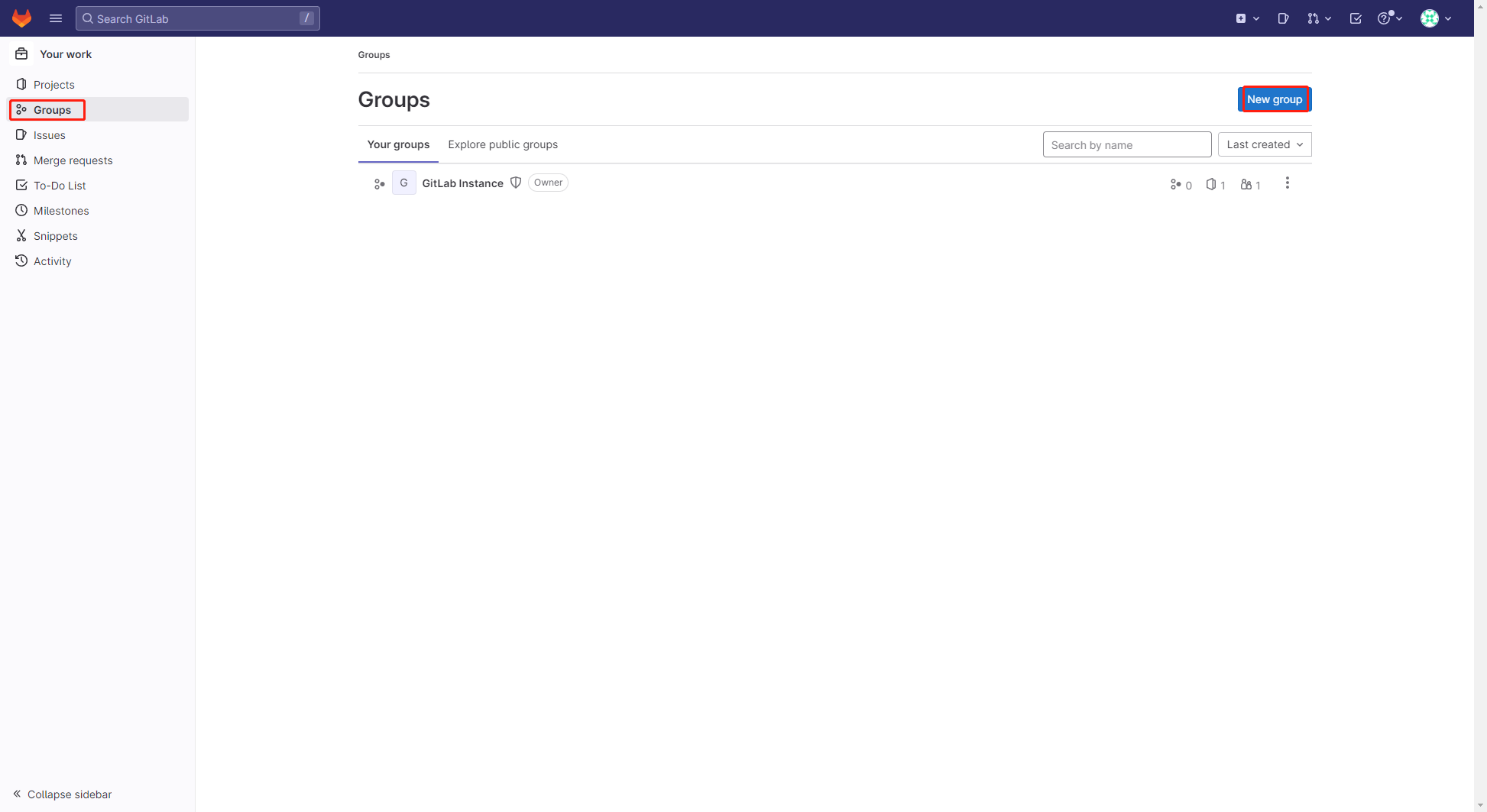Image resolution: width=1487 pixels, height=812 pixels.
Task: Switch to Explore public groups tab
Action: [x=503, y=144]
